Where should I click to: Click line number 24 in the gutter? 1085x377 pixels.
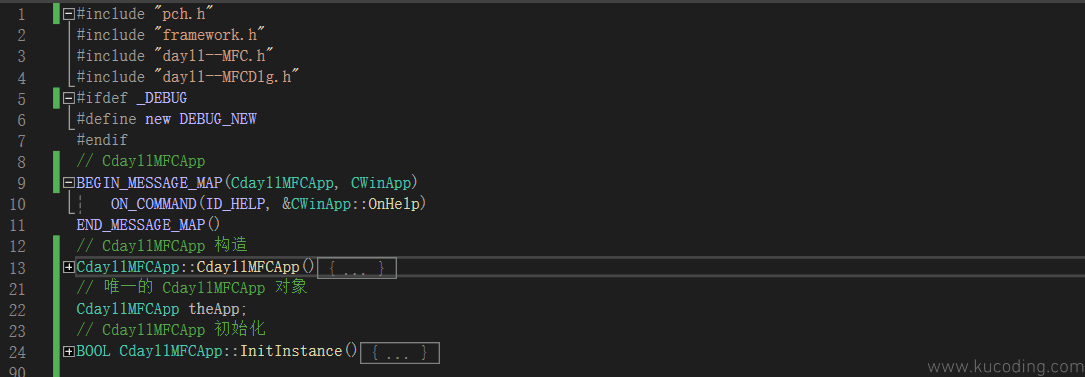tap(17, 352)
